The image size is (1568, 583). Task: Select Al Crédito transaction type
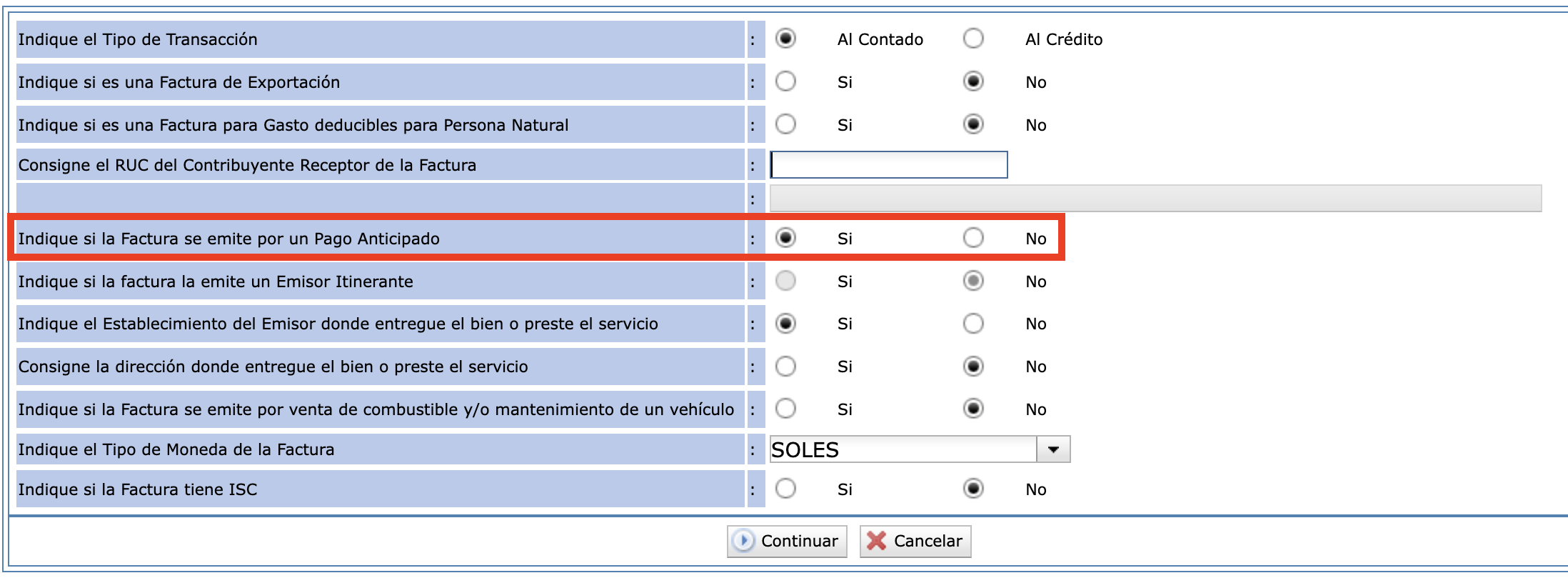973,39
